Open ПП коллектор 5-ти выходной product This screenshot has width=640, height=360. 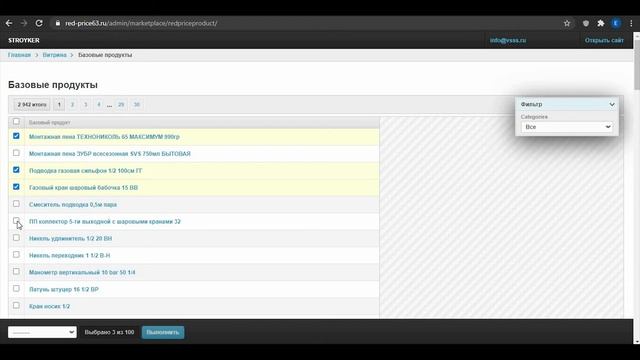(104, 222)
